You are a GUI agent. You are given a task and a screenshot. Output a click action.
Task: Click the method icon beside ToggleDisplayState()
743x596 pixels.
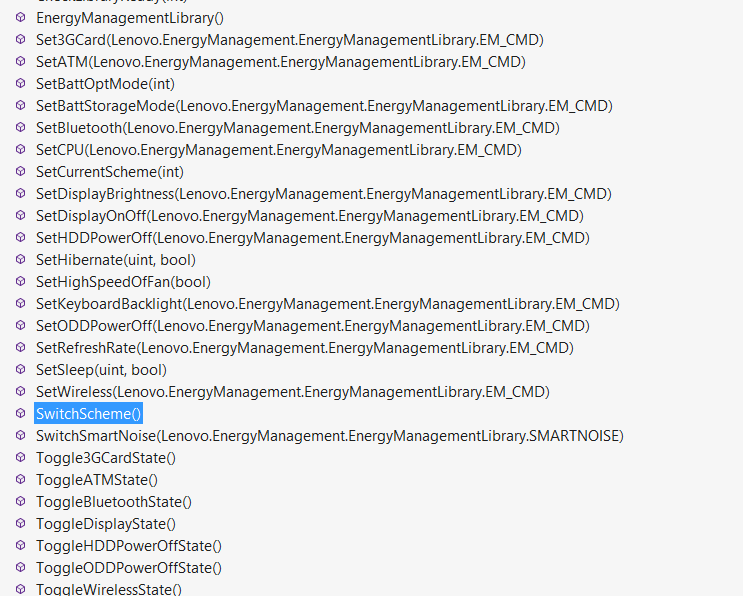click(20, 524)
